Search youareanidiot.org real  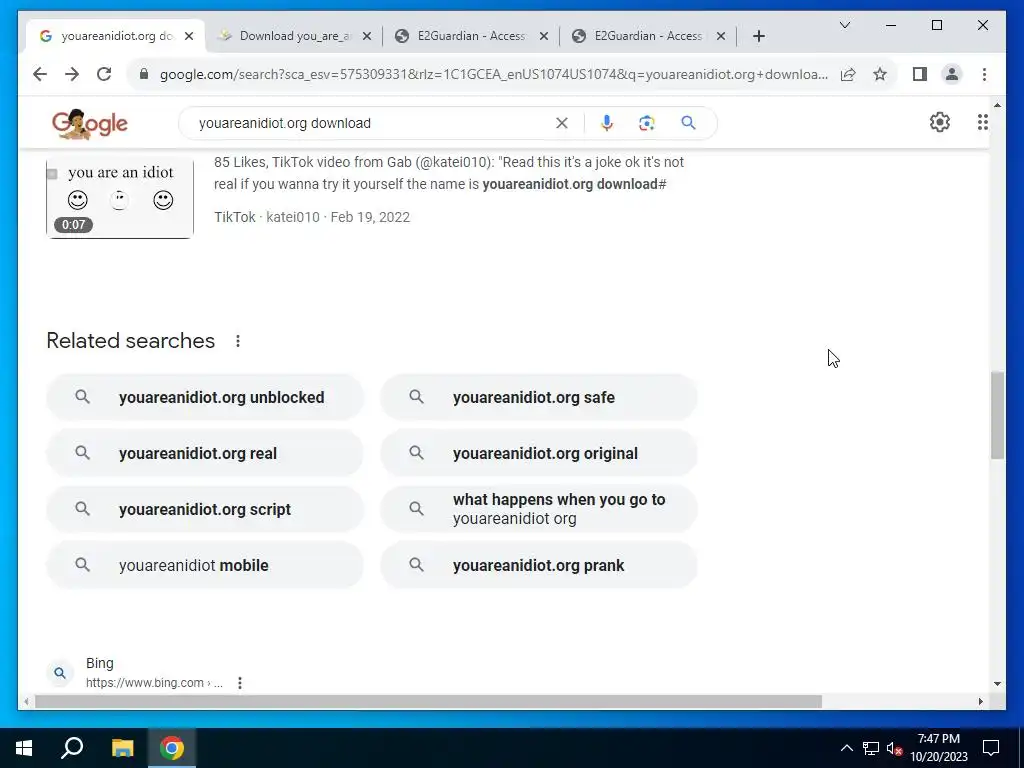click(x=204, y=453)
